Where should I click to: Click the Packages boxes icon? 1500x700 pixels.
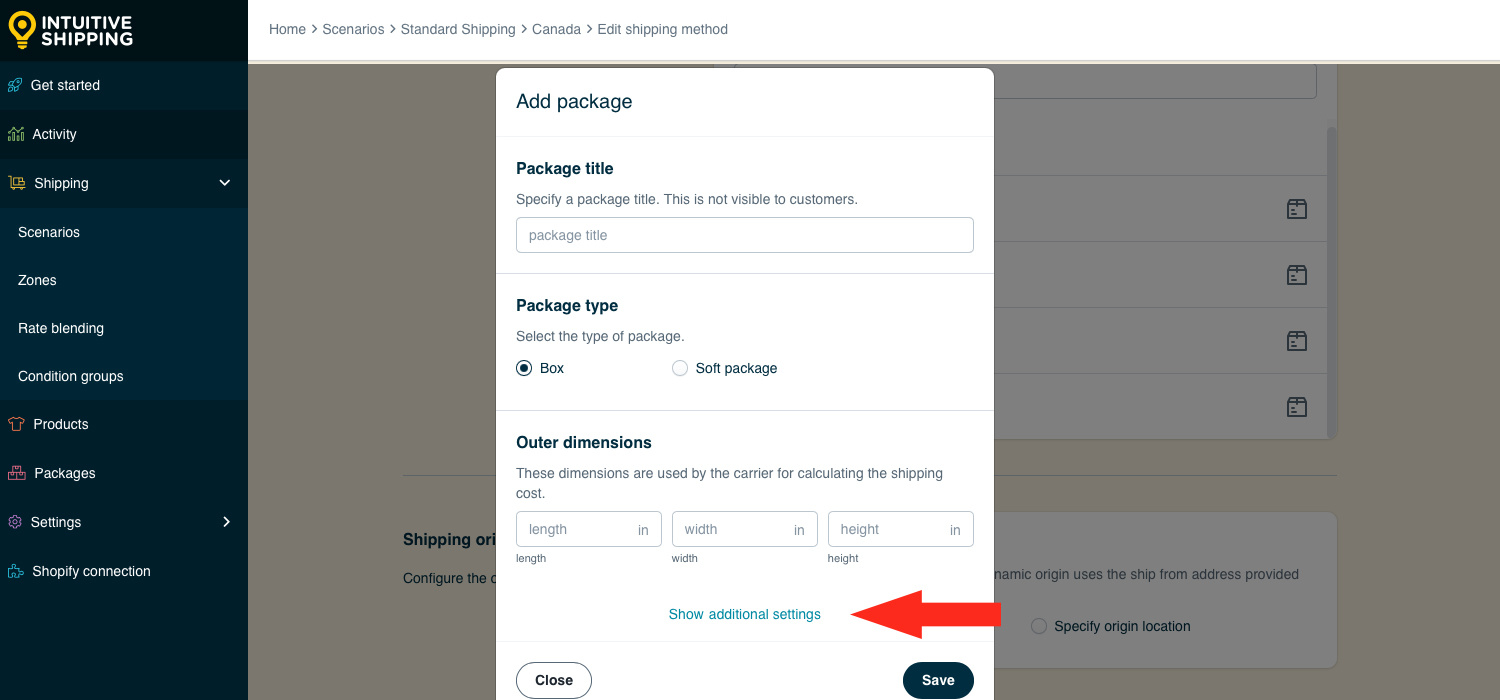point(17,473)
